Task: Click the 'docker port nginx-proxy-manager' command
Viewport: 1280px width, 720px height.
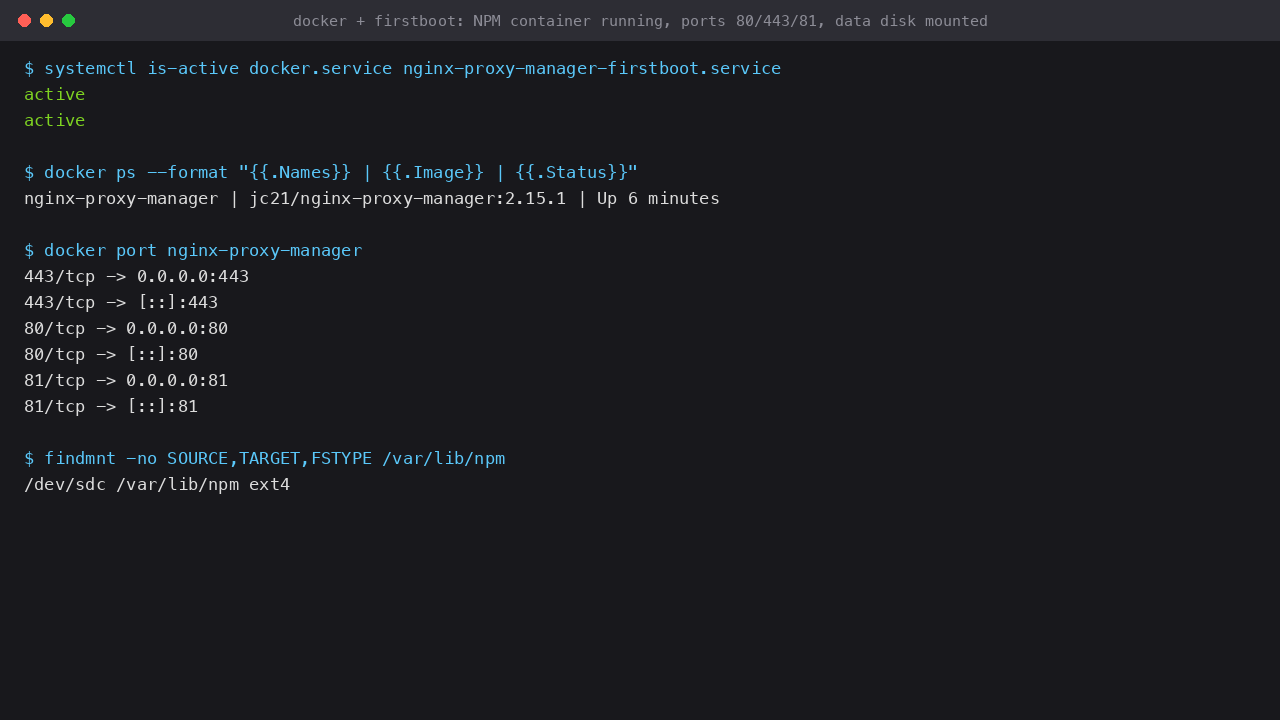Action: 193,250
